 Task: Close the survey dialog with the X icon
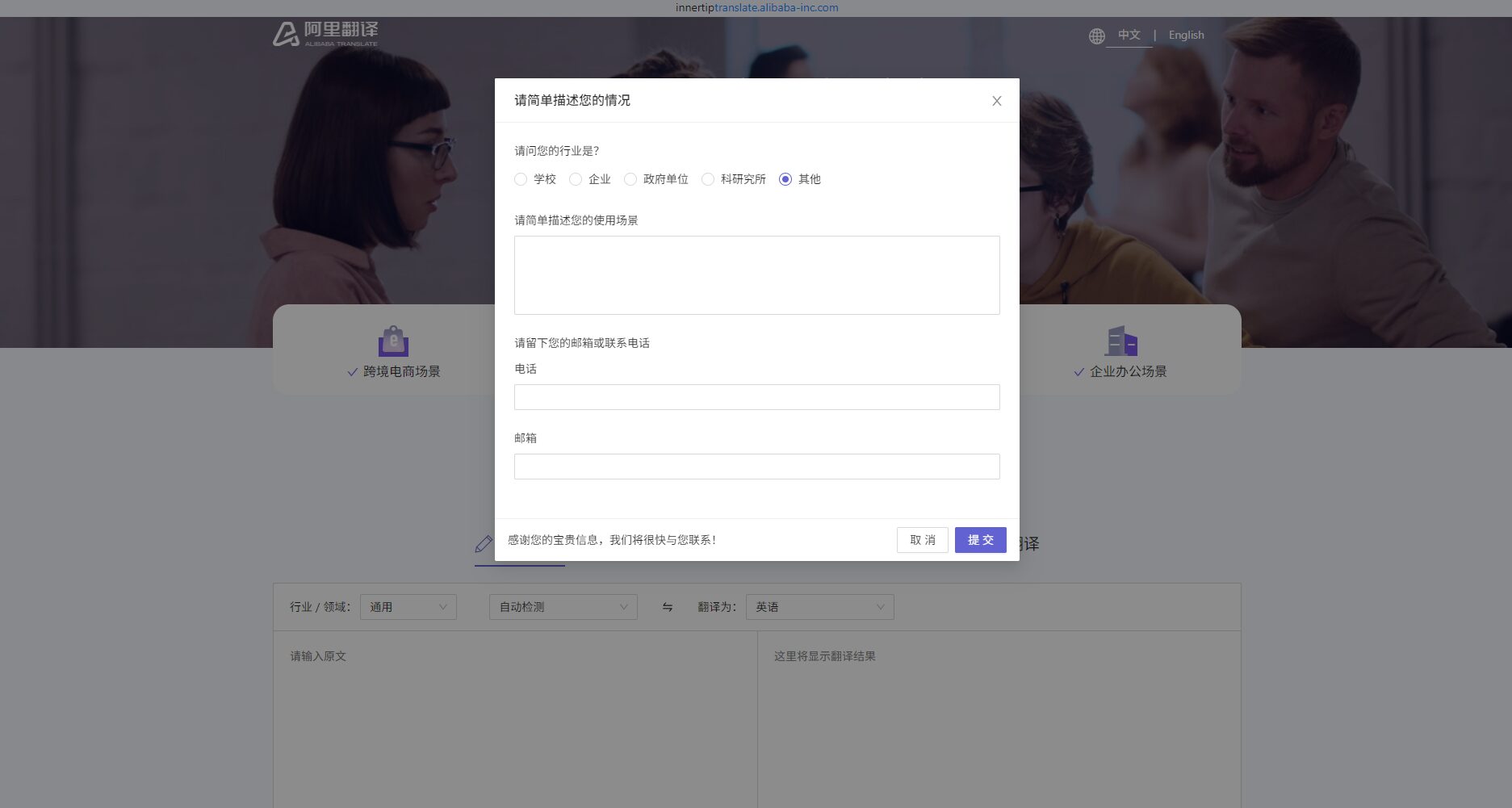(x=996, y=100)
